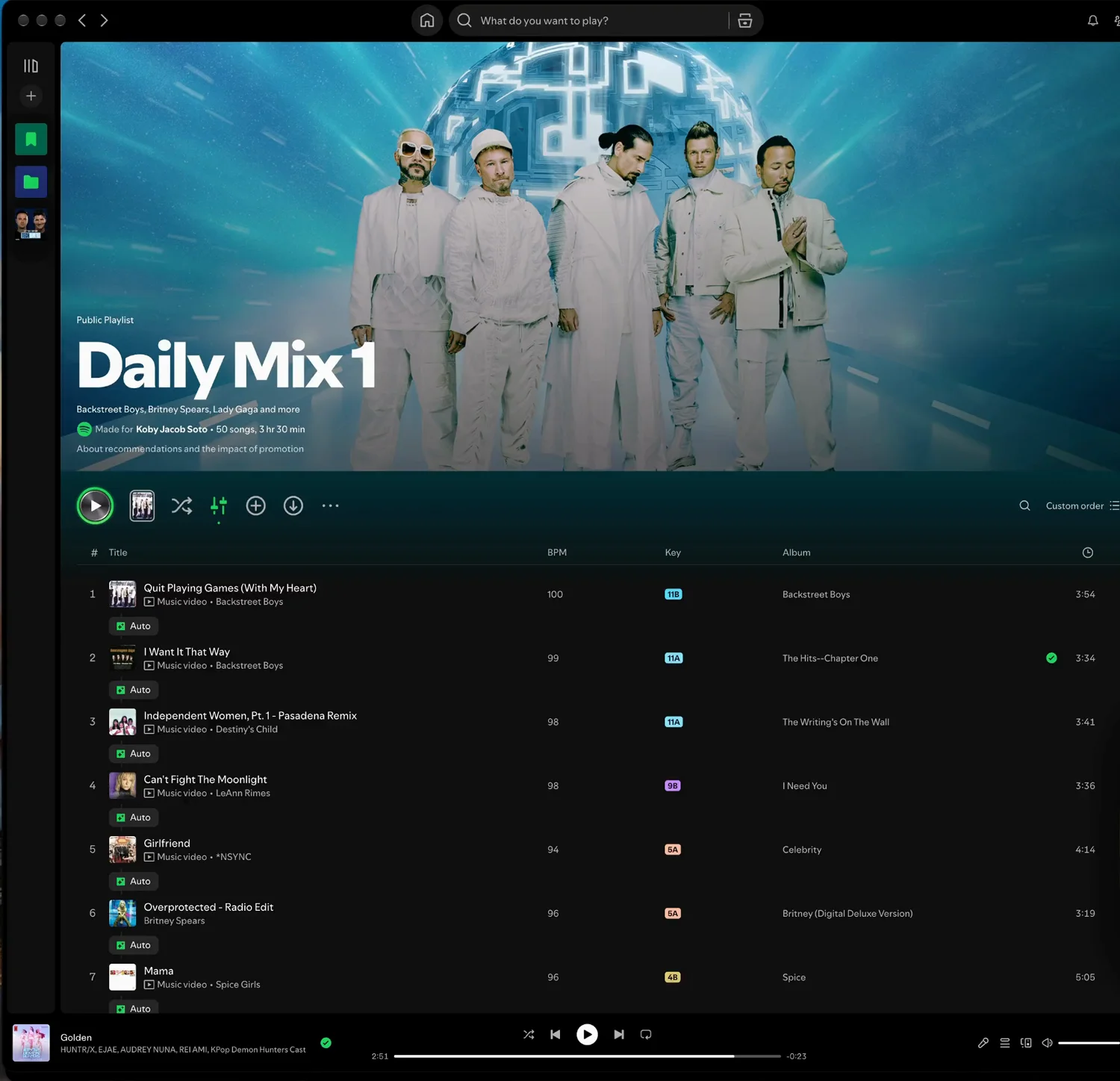Open the Golden album art thumbnail

click(31, 1043)
